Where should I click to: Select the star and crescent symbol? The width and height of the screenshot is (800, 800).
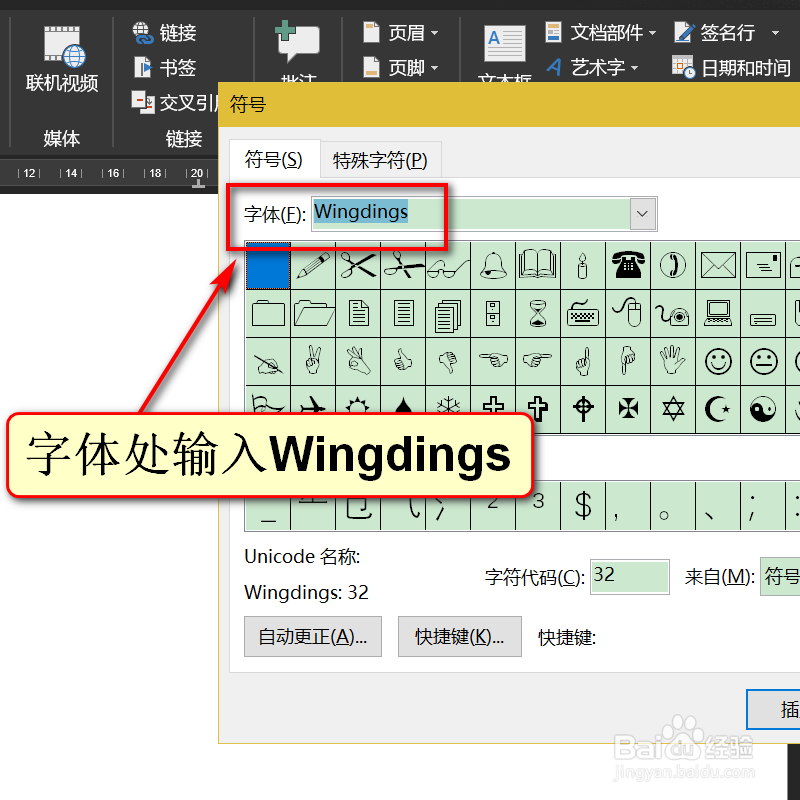pos(718,409)
